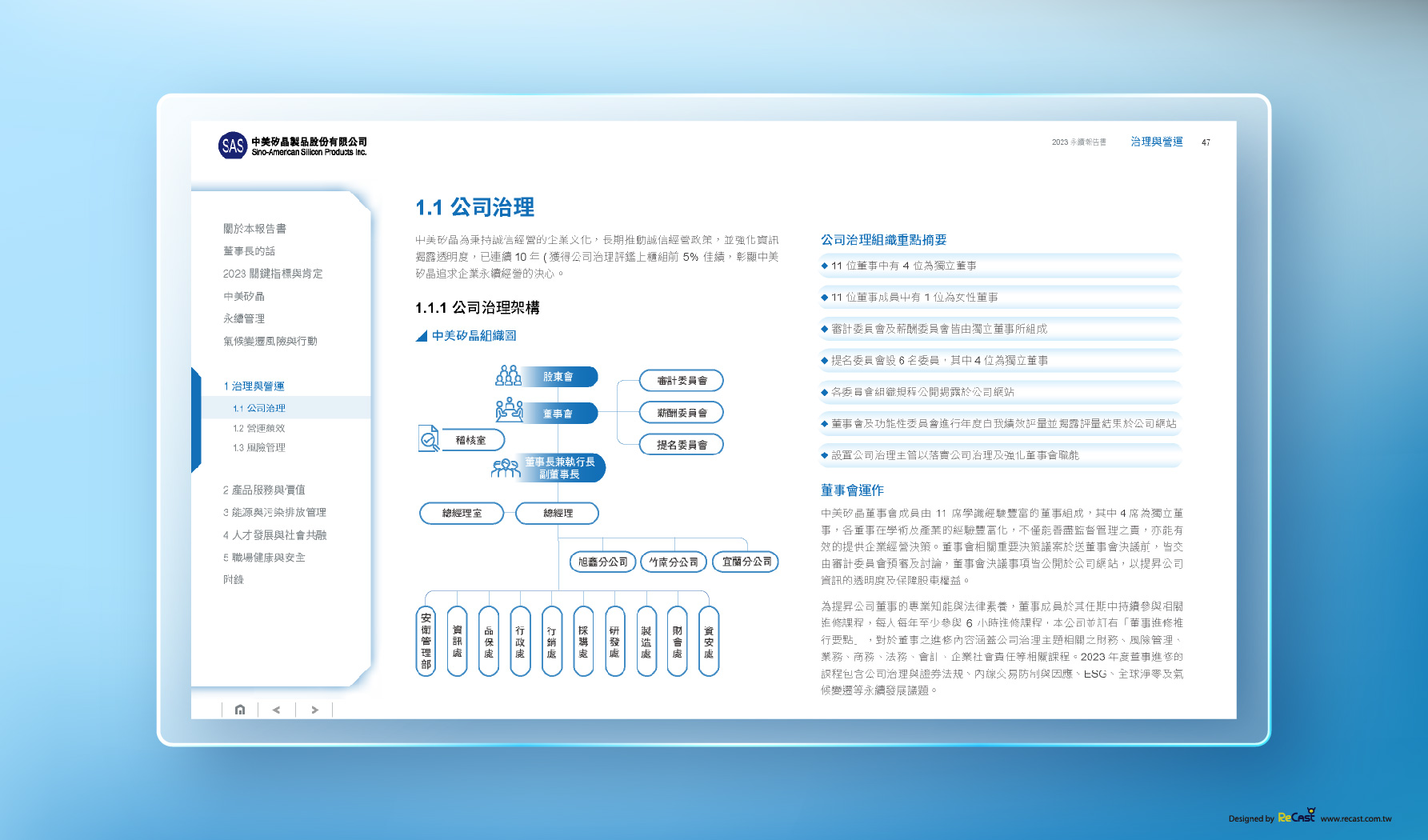Click the audit office document checkmark icon
1428x840 pixels.
pyautogui.click(x=429, y=438)
